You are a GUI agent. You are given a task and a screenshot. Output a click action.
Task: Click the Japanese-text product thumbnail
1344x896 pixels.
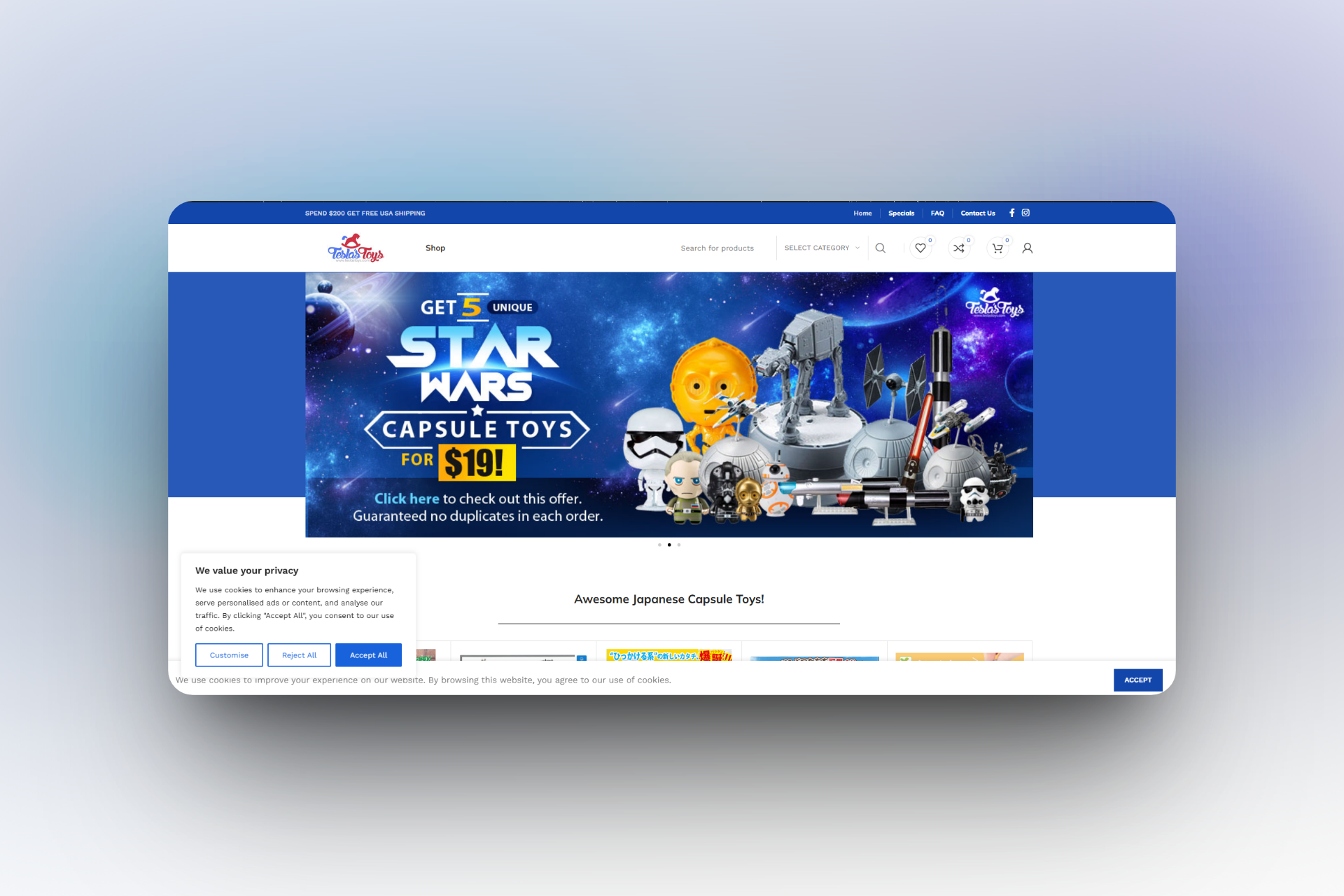668,655
